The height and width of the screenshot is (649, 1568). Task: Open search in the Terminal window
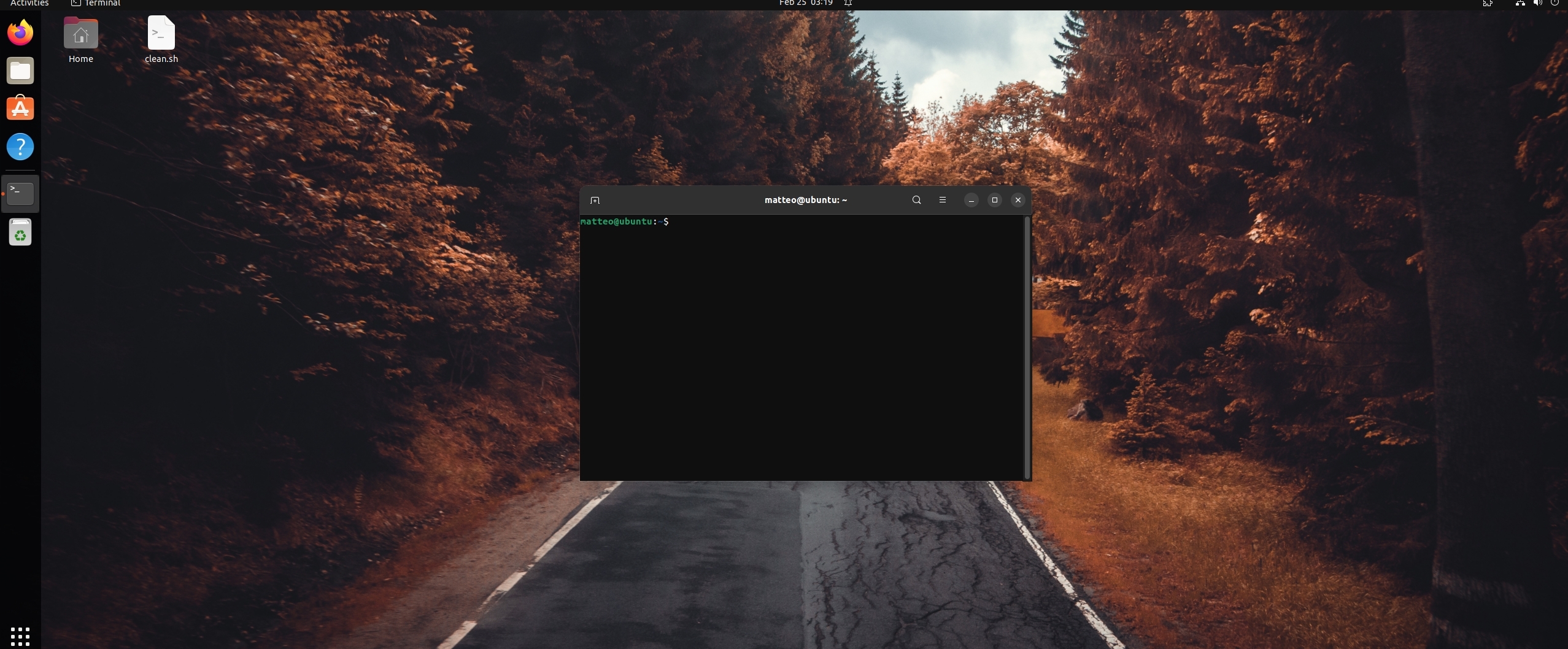pos(916,200)
